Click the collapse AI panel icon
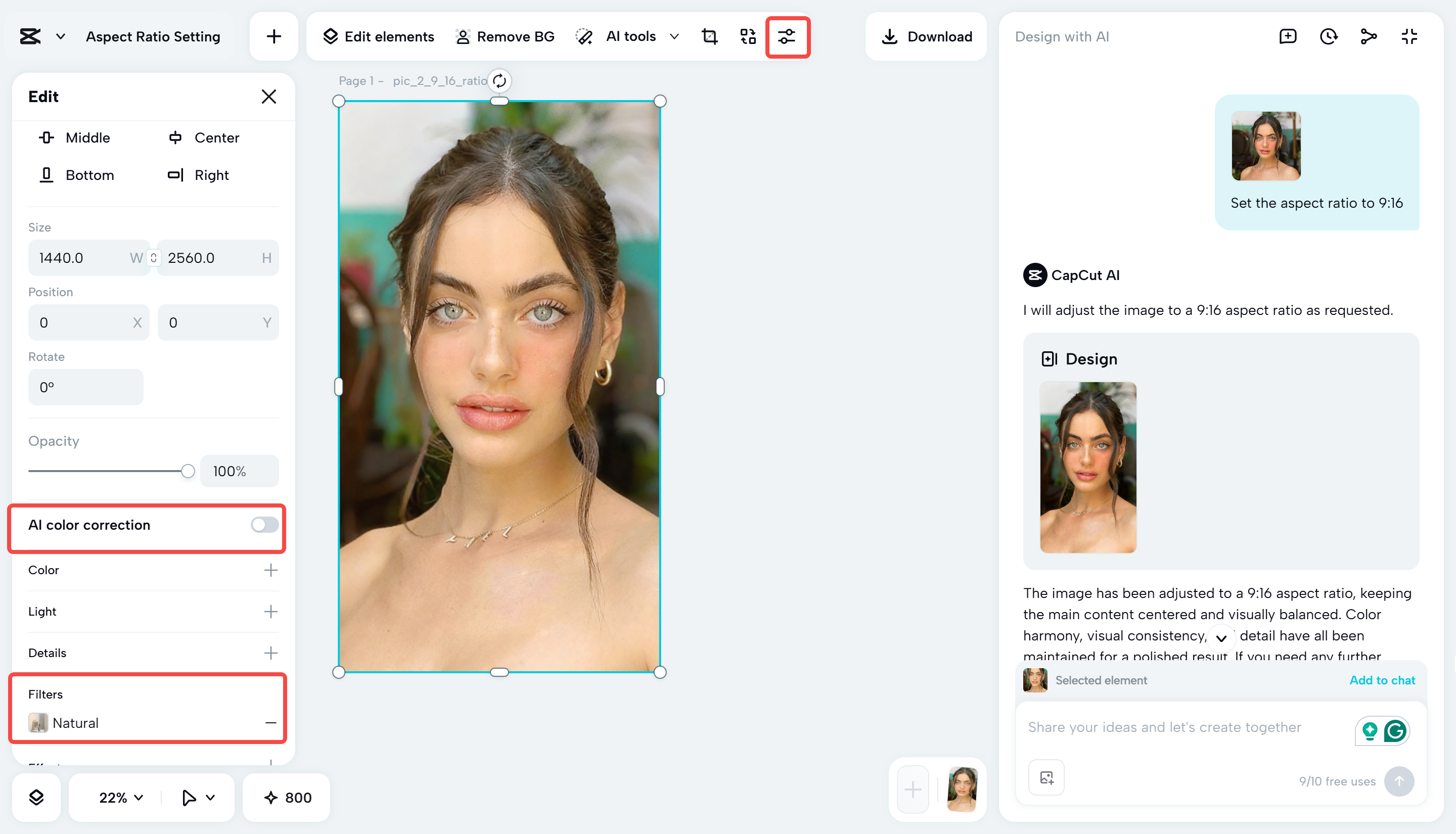 point(1409,37)
